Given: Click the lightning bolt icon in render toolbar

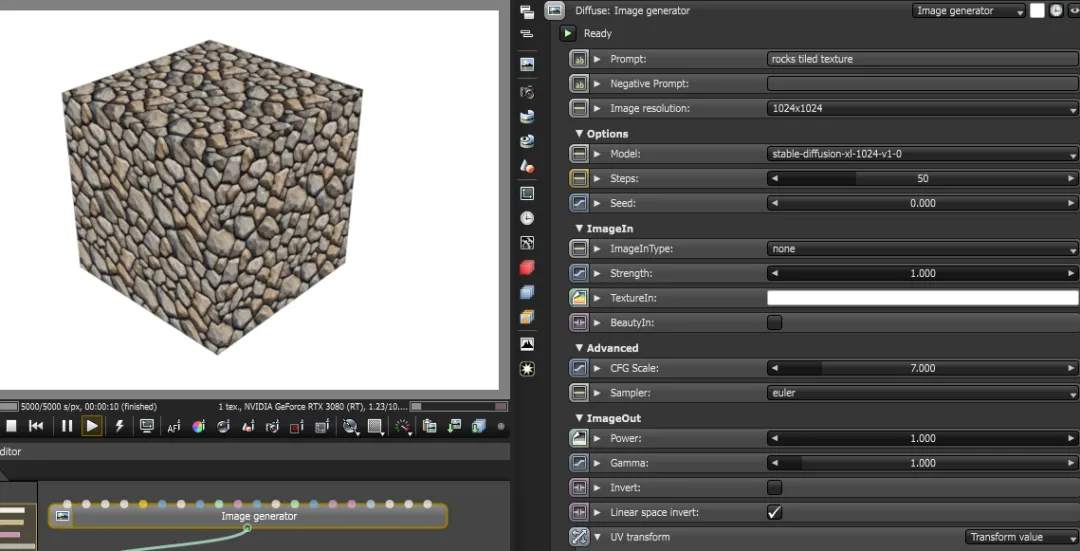Looking at the screenshot, I should coord(119,426).
